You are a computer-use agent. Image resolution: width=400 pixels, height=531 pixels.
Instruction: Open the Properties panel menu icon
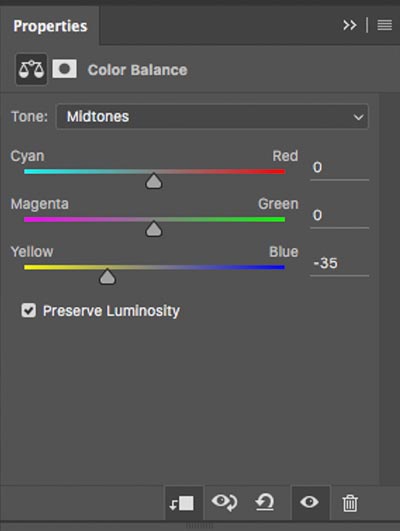click(385, 25)
